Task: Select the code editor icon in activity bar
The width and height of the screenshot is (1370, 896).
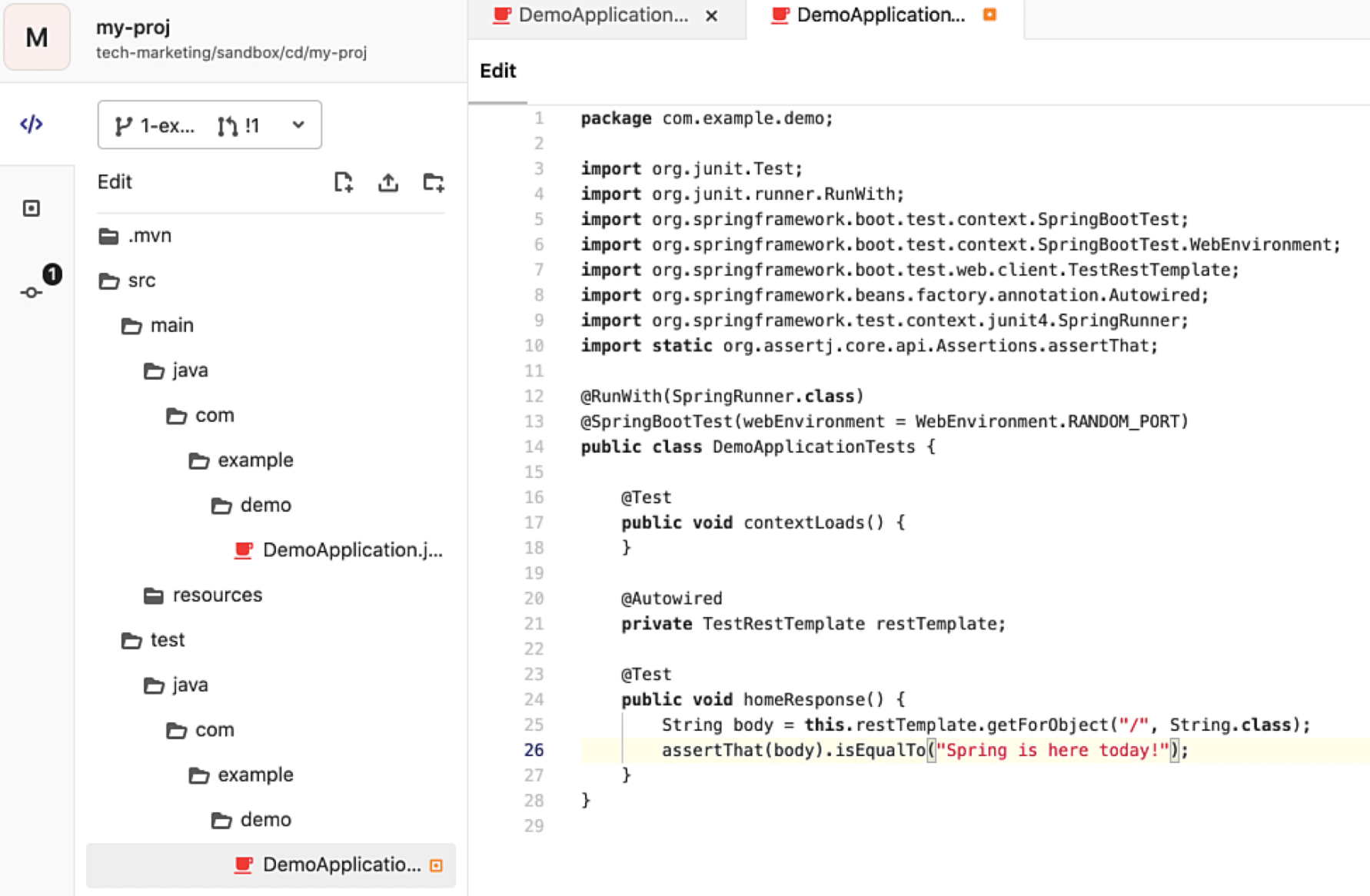Action: 32,124
